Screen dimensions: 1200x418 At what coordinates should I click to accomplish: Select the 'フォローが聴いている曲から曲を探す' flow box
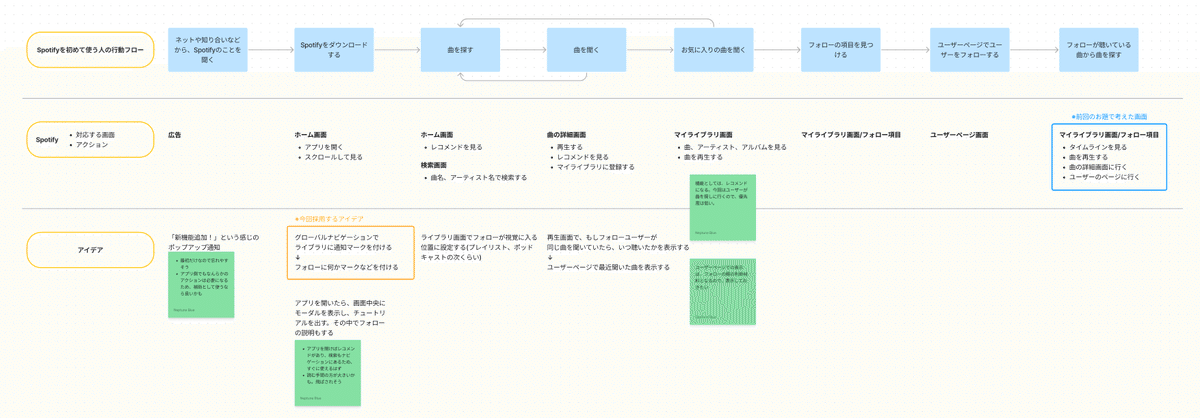1099,49
